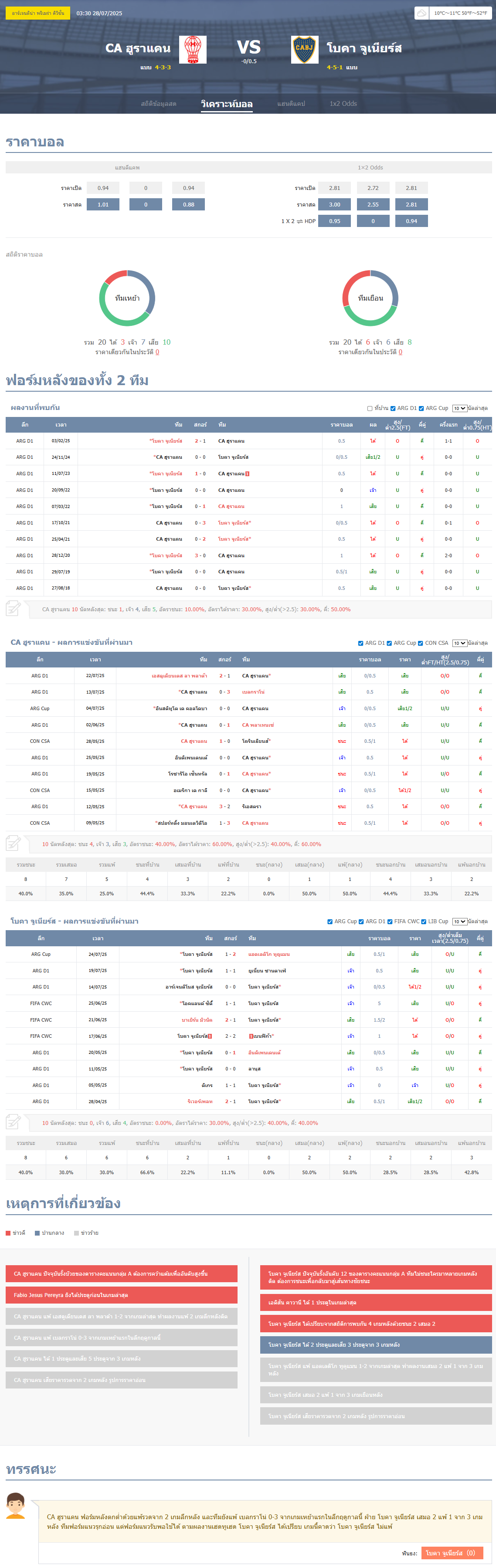Click the team name เบลกราโน่ in the 13/07/25 row

(x=253, y=692)
